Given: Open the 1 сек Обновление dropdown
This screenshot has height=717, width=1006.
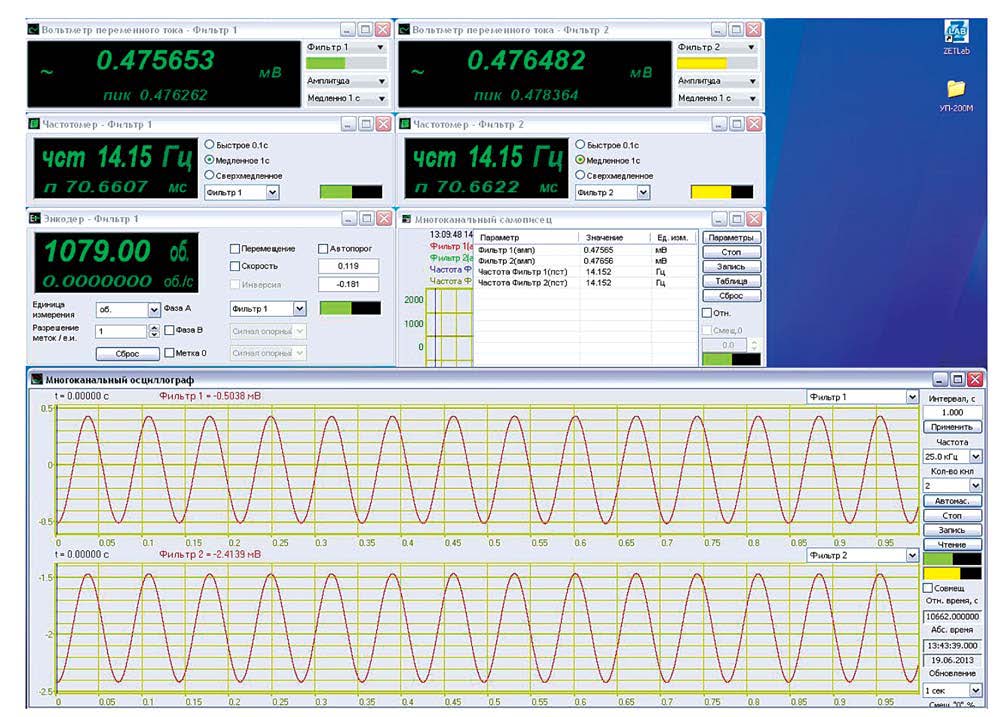Looking at the screenshot, I should 952,690.
